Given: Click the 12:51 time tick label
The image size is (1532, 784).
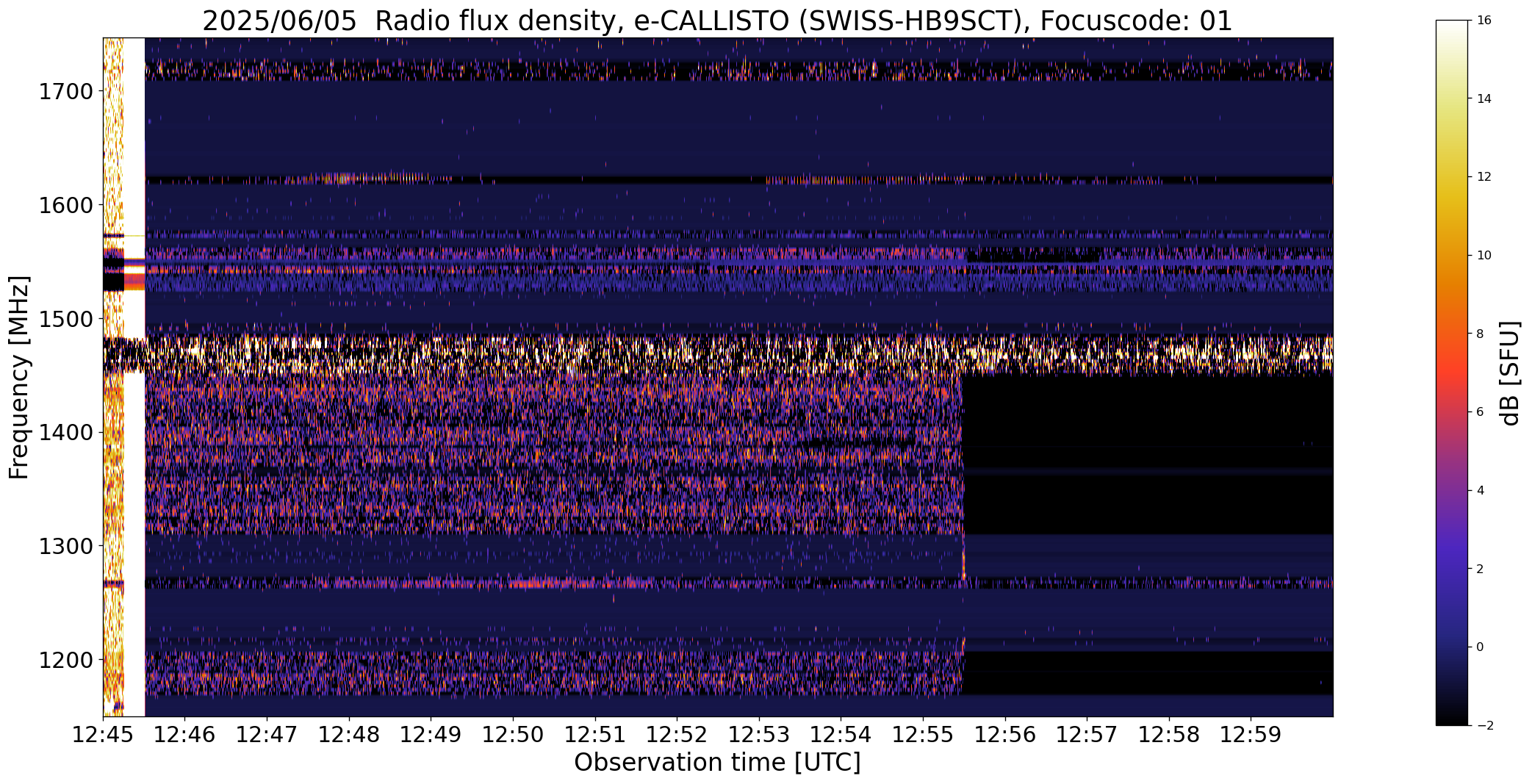Looking at the screenshot, I should (x=595, y=735).
